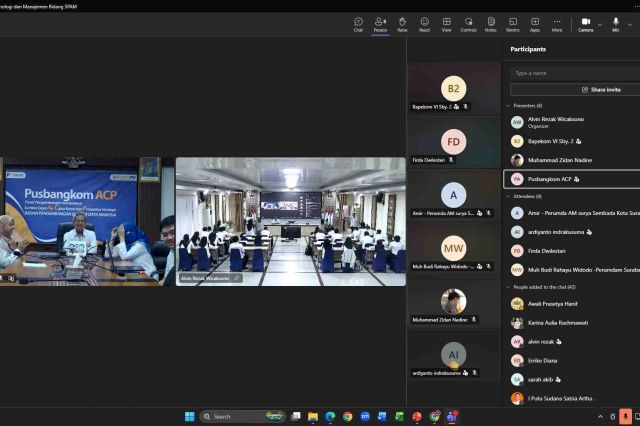This screenshot has height=426, width=640.
Task: Close the People participants panel
Action: point(380,24)
